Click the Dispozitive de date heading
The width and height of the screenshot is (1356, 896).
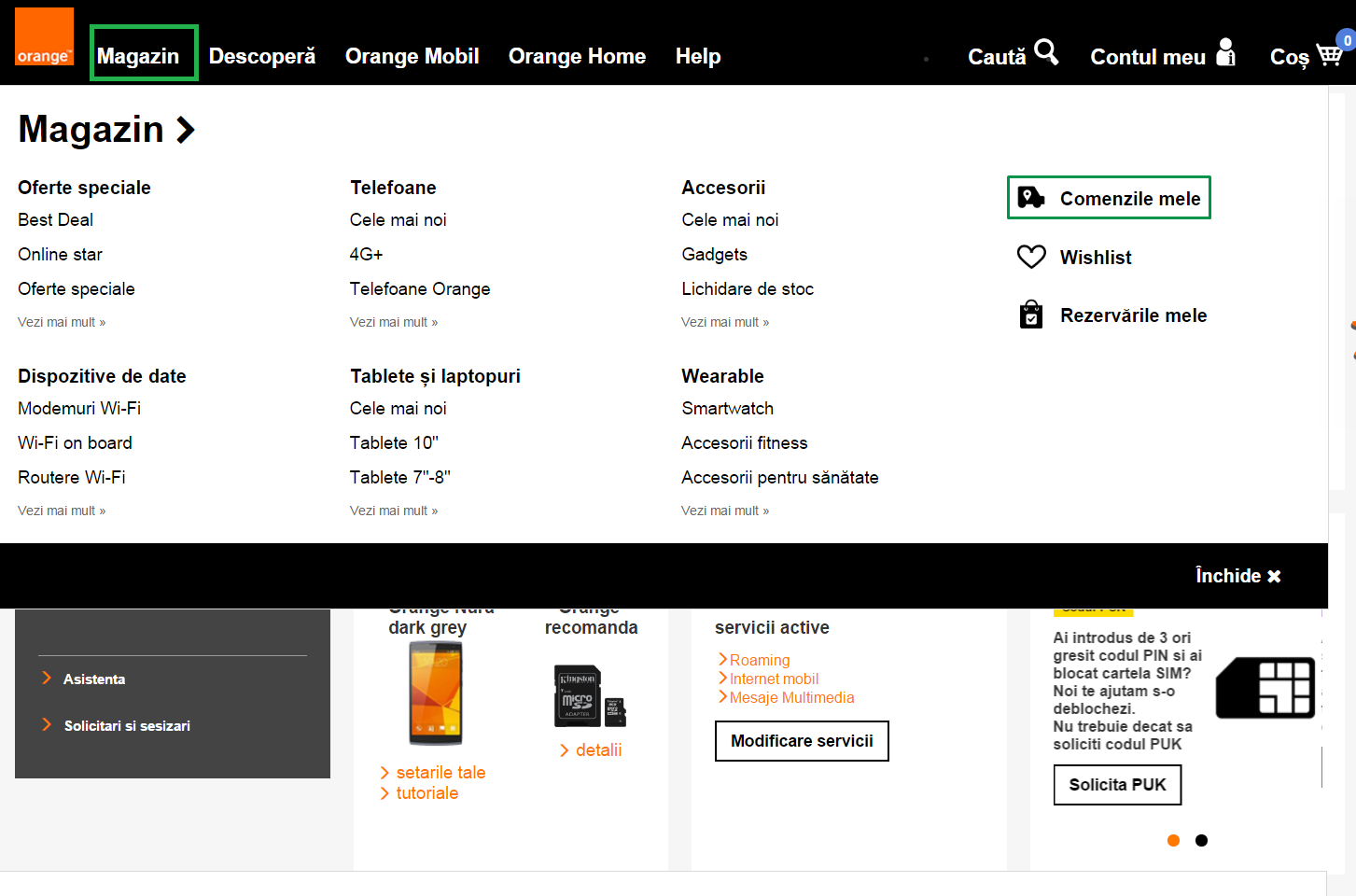pos(102,376)
